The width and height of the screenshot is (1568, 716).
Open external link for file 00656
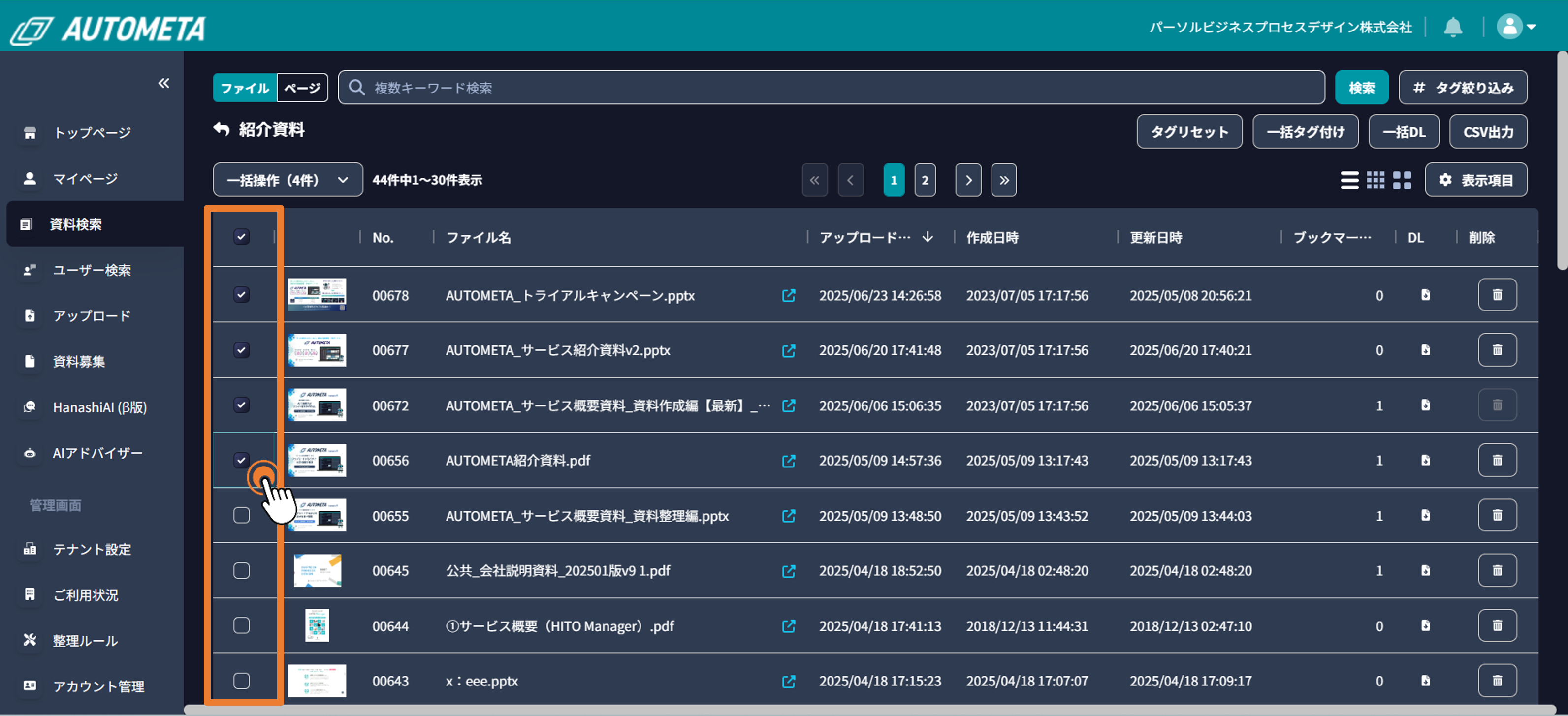coord(788,461)
